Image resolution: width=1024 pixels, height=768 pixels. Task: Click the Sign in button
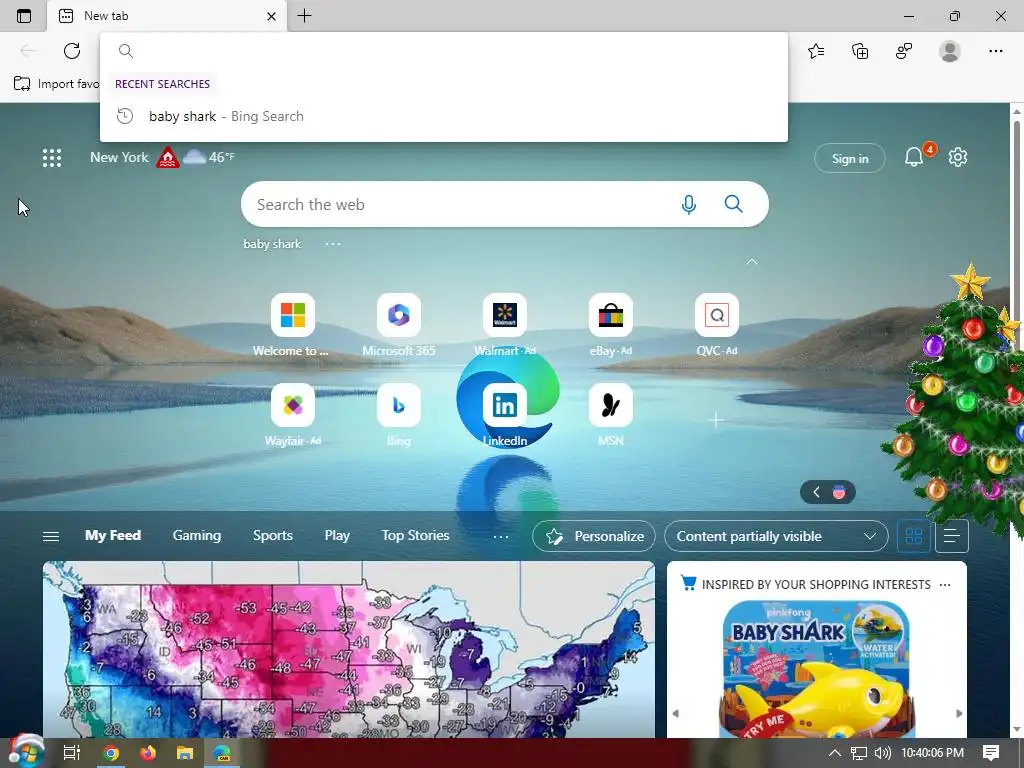coord(850,159)
